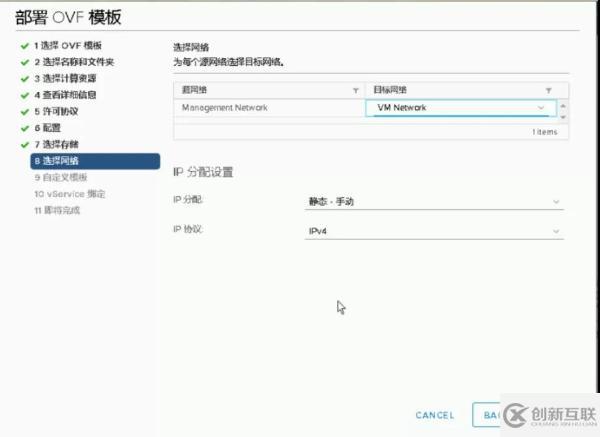This screenshot has height=437, width=600.
Task: Click the scroll down arrow of network table
Action: click(x=563, y=117)
